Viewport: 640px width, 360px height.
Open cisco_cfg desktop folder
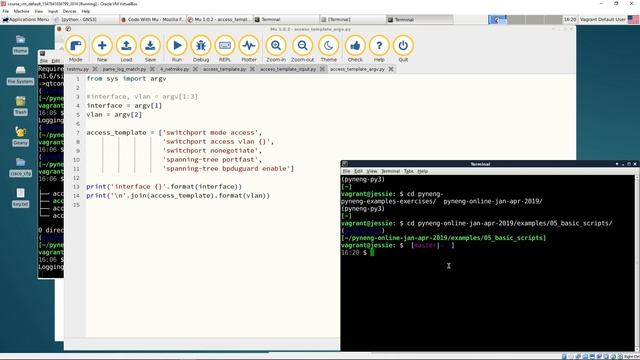point(20,167)
